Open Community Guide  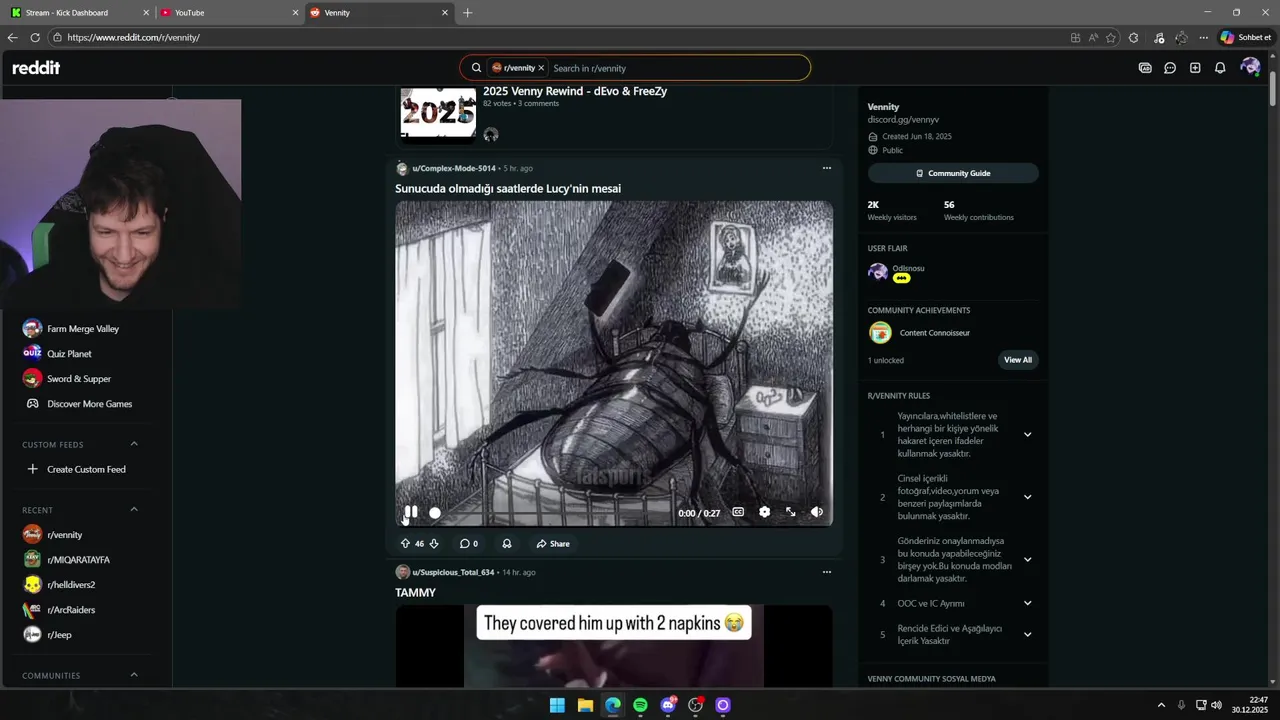pyautogui.click(x=953, y=173)
